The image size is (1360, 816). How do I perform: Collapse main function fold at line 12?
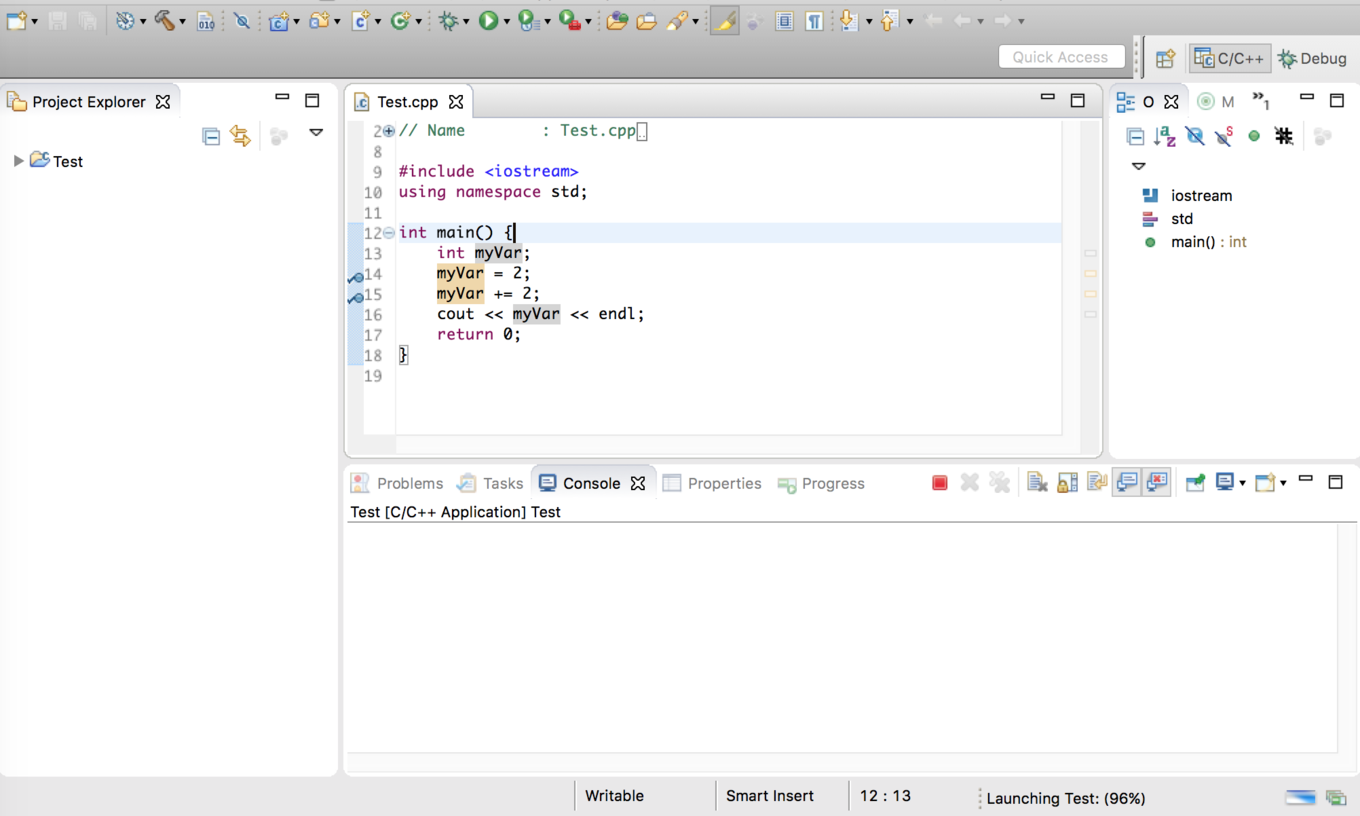pos(389,233)
